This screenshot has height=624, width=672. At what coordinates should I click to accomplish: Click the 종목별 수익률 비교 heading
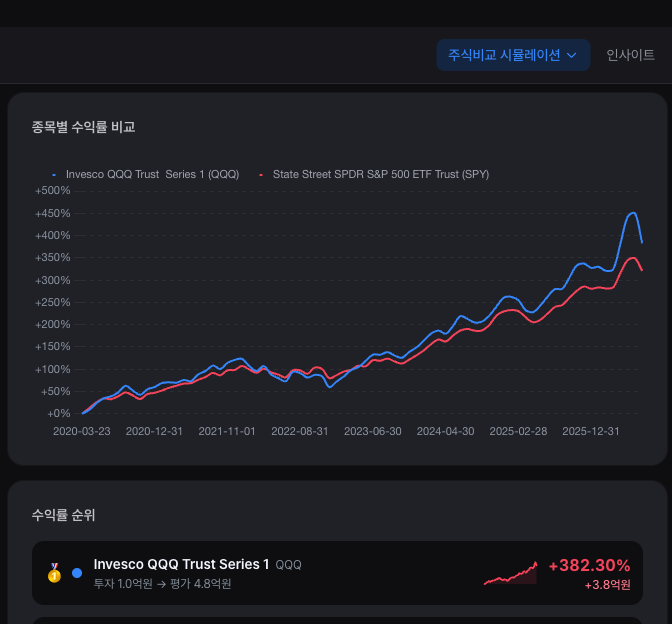[x=84, y=127]
